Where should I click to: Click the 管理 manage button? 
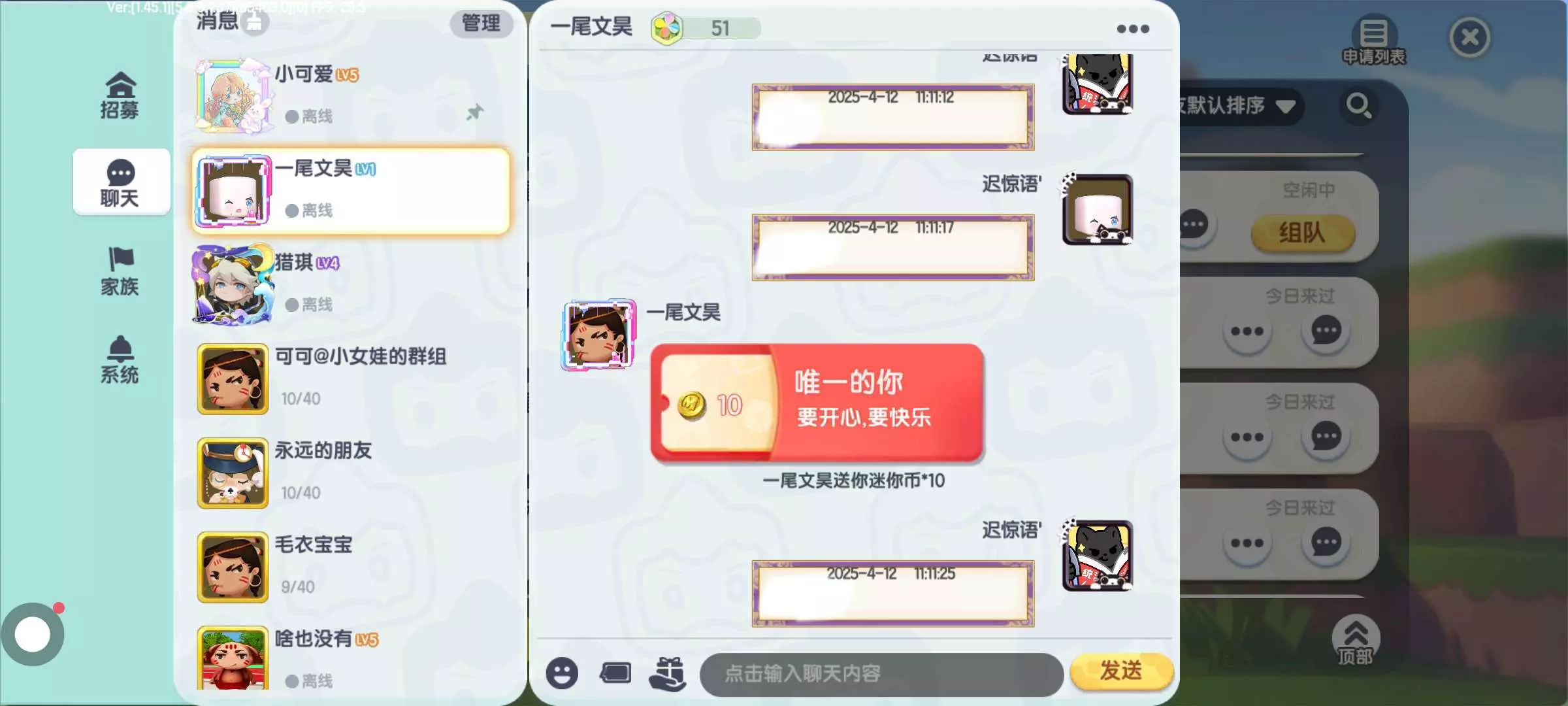tap(481, 24)
